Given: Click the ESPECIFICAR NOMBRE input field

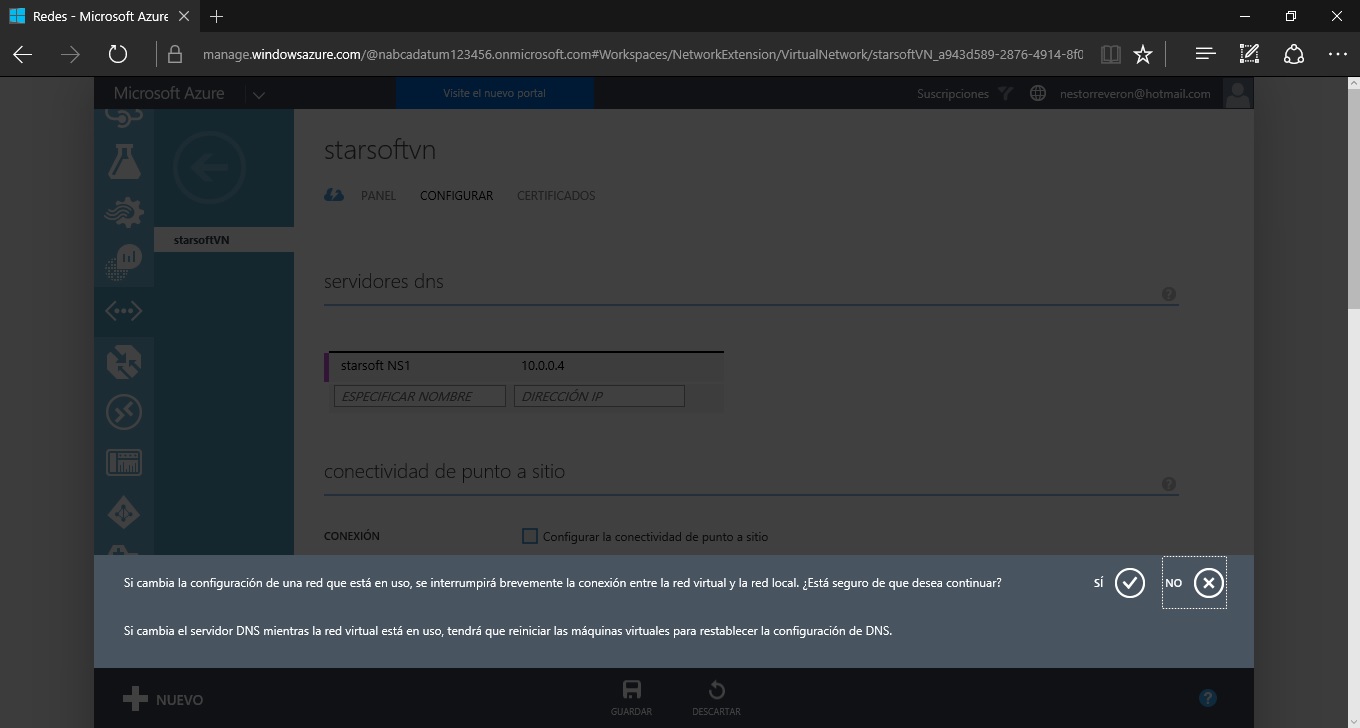Looking at the screenshot, I should (419, 397).
